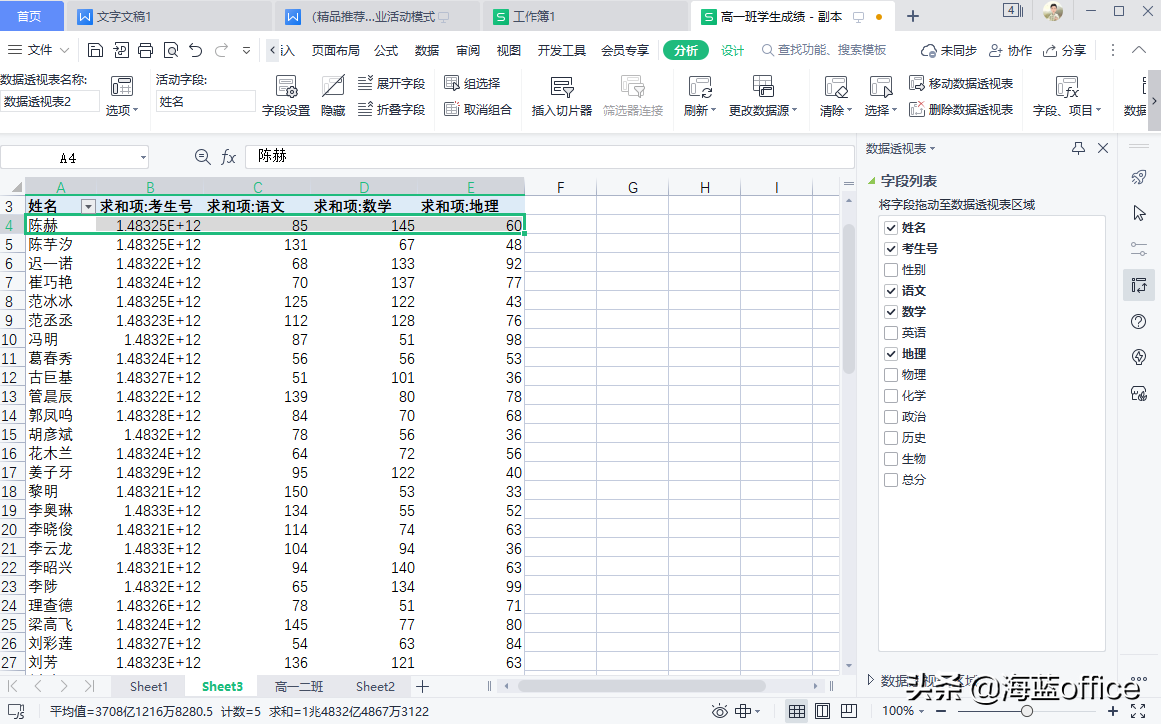The image size is (1161, 724).
Task: Redo the last action
Action: coord(221,50)
